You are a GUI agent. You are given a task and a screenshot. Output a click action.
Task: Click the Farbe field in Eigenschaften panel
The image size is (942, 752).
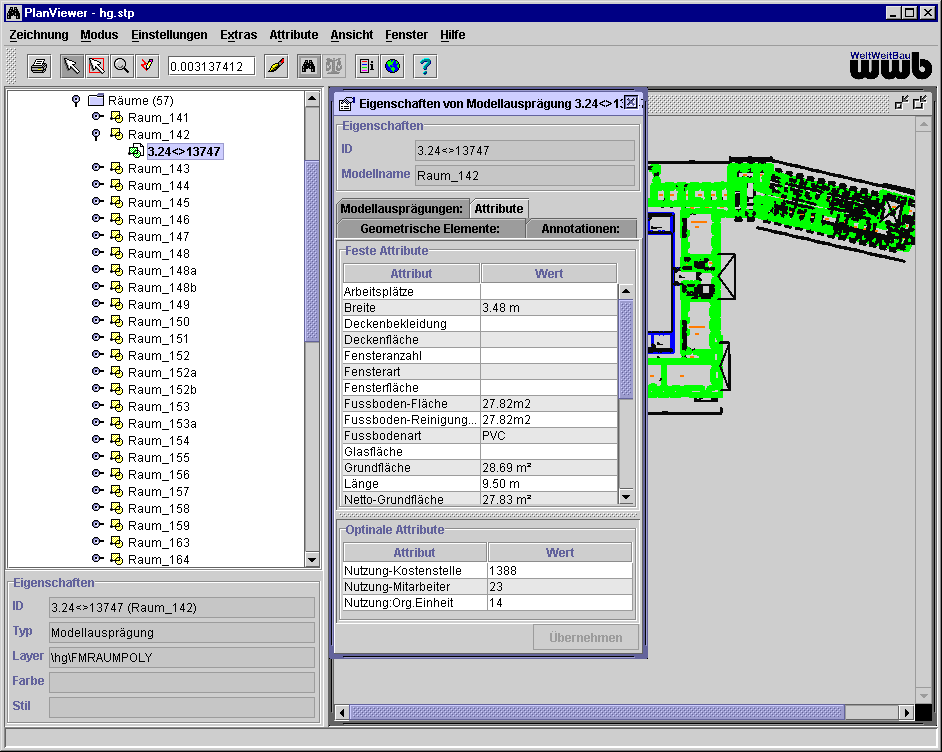(181, 682)
